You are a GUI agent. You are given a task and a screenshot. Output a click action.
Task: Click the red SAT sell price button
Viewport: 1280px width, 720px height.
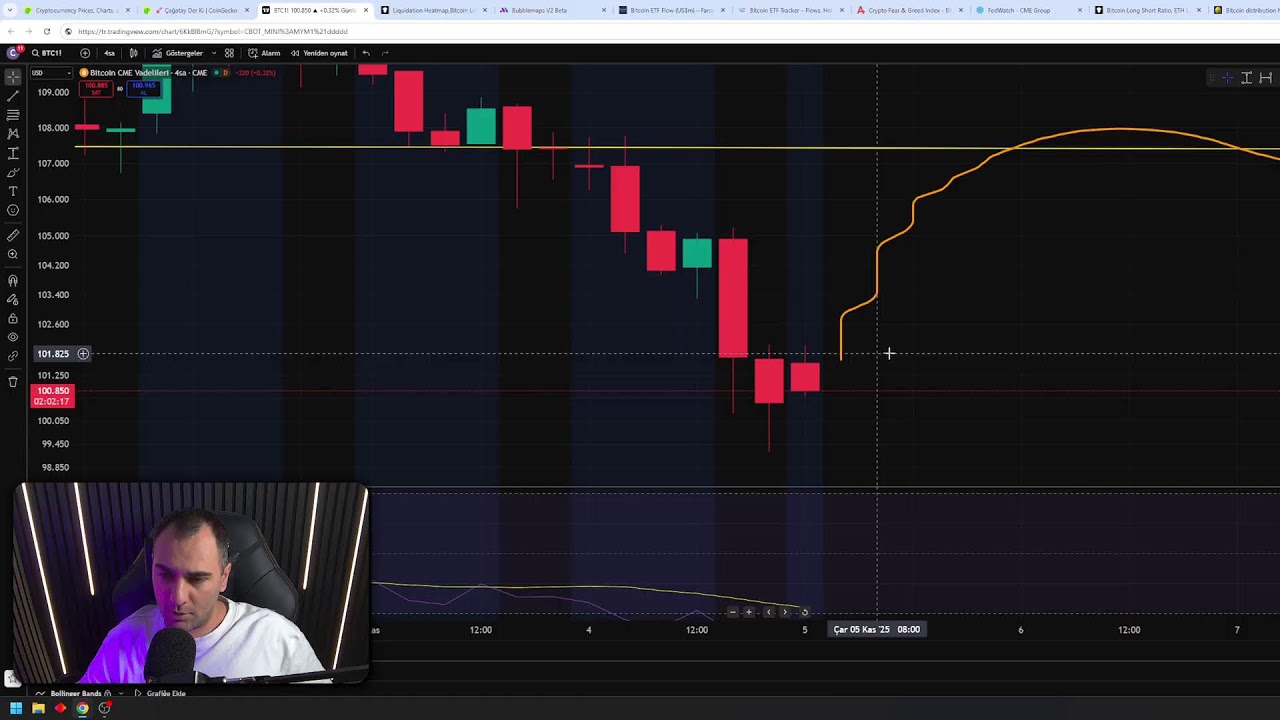coord(96,89)
